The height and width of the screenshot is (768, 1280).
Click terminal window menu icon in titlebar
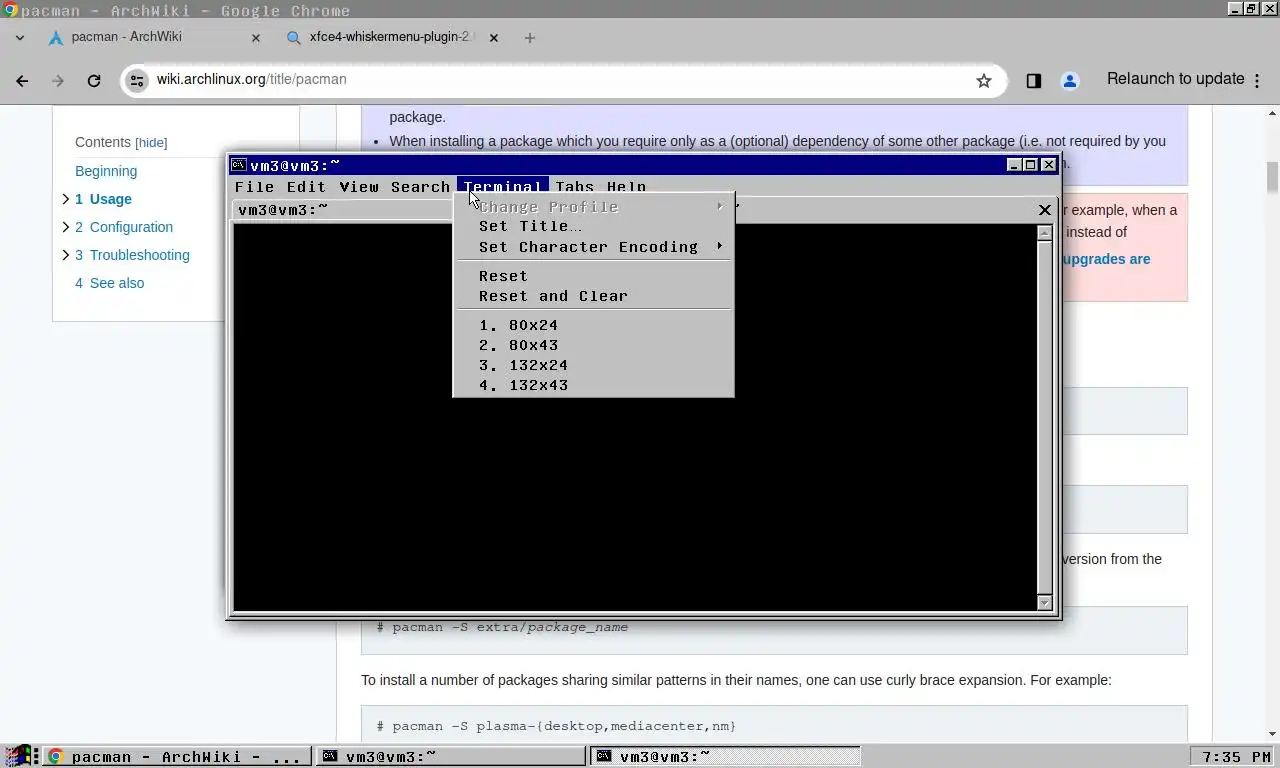pyautogui.click(x=238, y=165)
